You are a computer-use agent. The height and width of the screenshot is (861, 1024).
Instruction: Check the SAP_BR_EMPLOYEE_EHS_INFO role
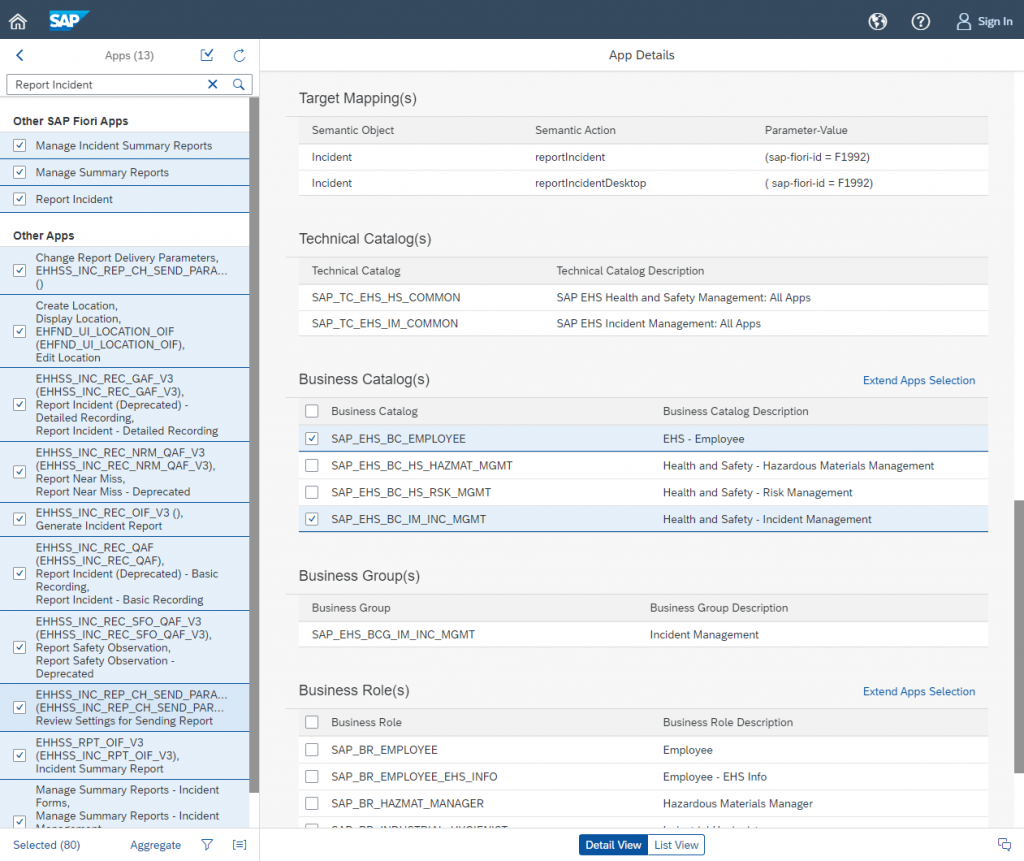pos(312,776)
